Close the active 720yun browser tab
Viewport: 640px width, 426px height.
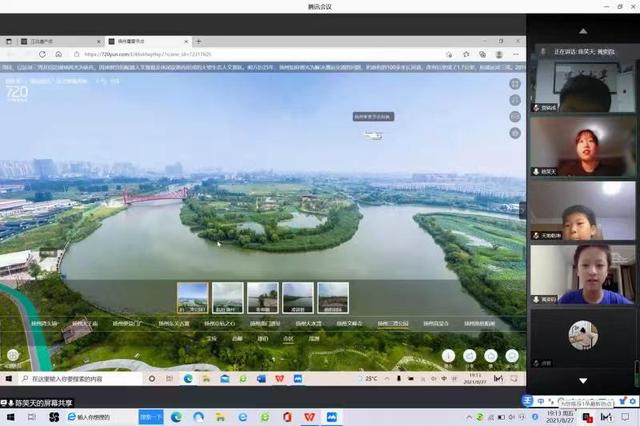tap(186, 42)
